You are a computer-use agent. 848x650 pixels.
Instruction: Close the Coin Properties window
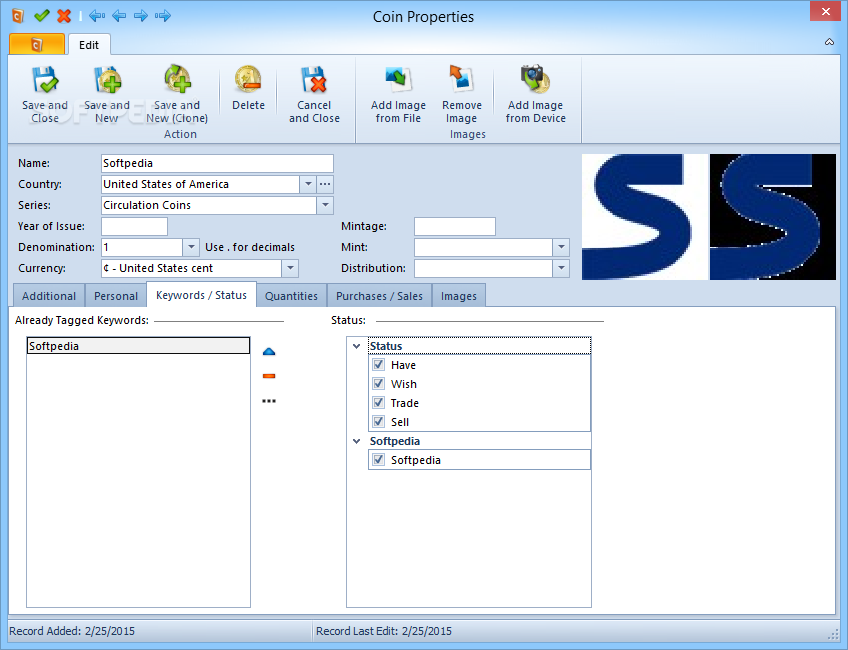pos(826,11)
